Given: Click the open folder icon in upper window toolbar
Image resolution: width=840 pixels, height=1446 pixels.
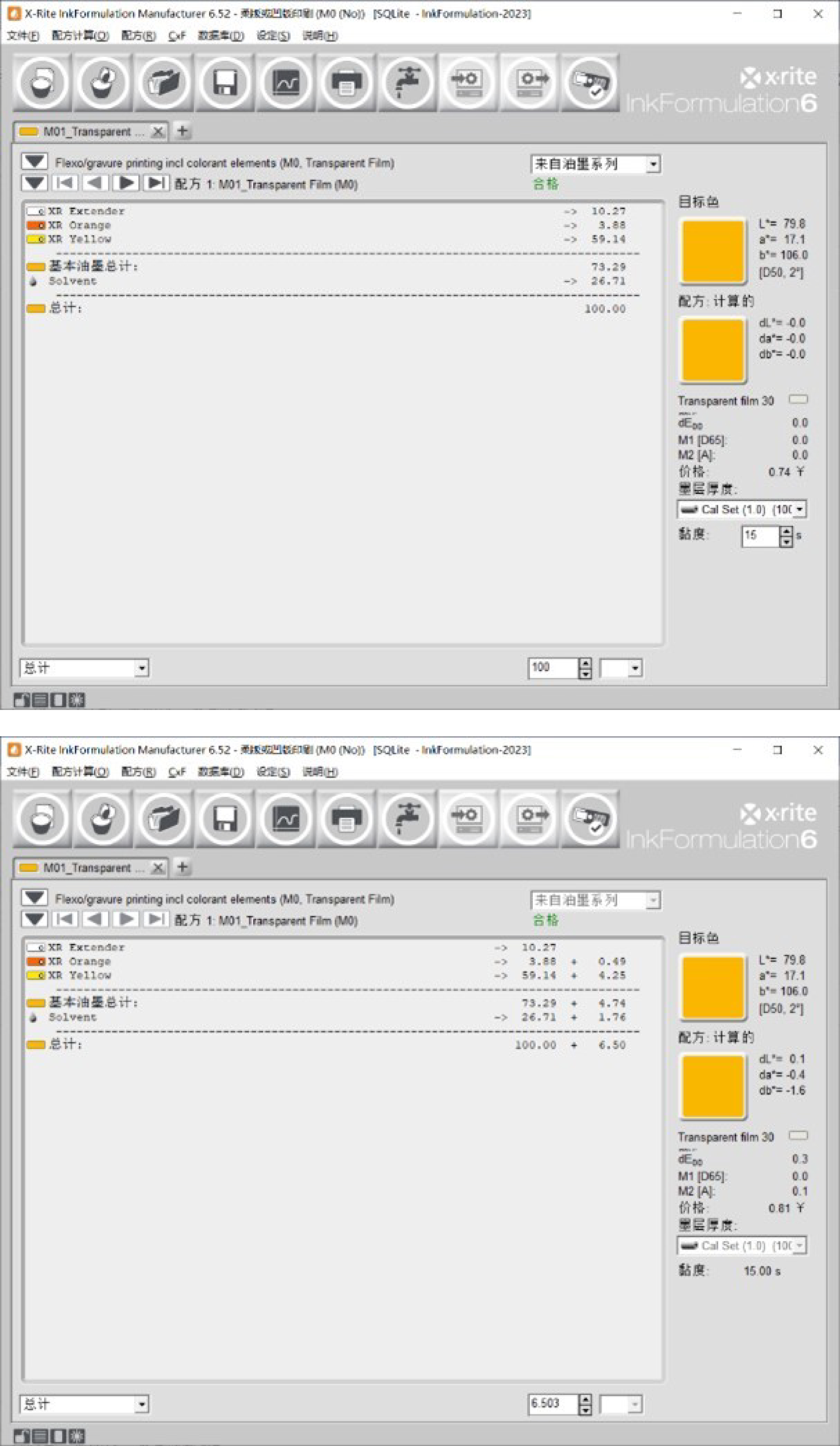Looking at the screenshot, I should click(163, 83).
